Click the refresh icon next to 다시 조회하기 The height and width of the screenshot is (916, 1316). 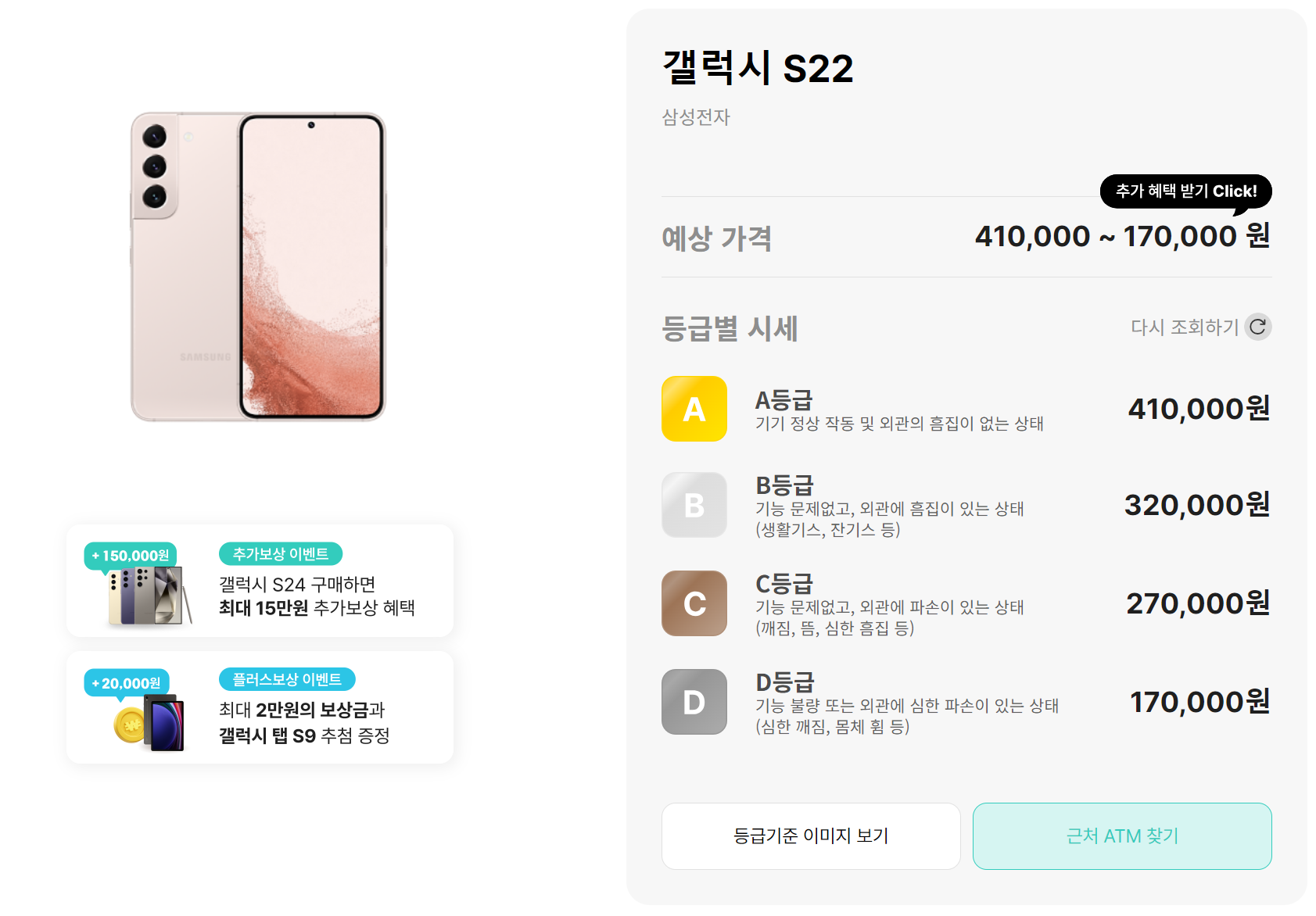1257,327
